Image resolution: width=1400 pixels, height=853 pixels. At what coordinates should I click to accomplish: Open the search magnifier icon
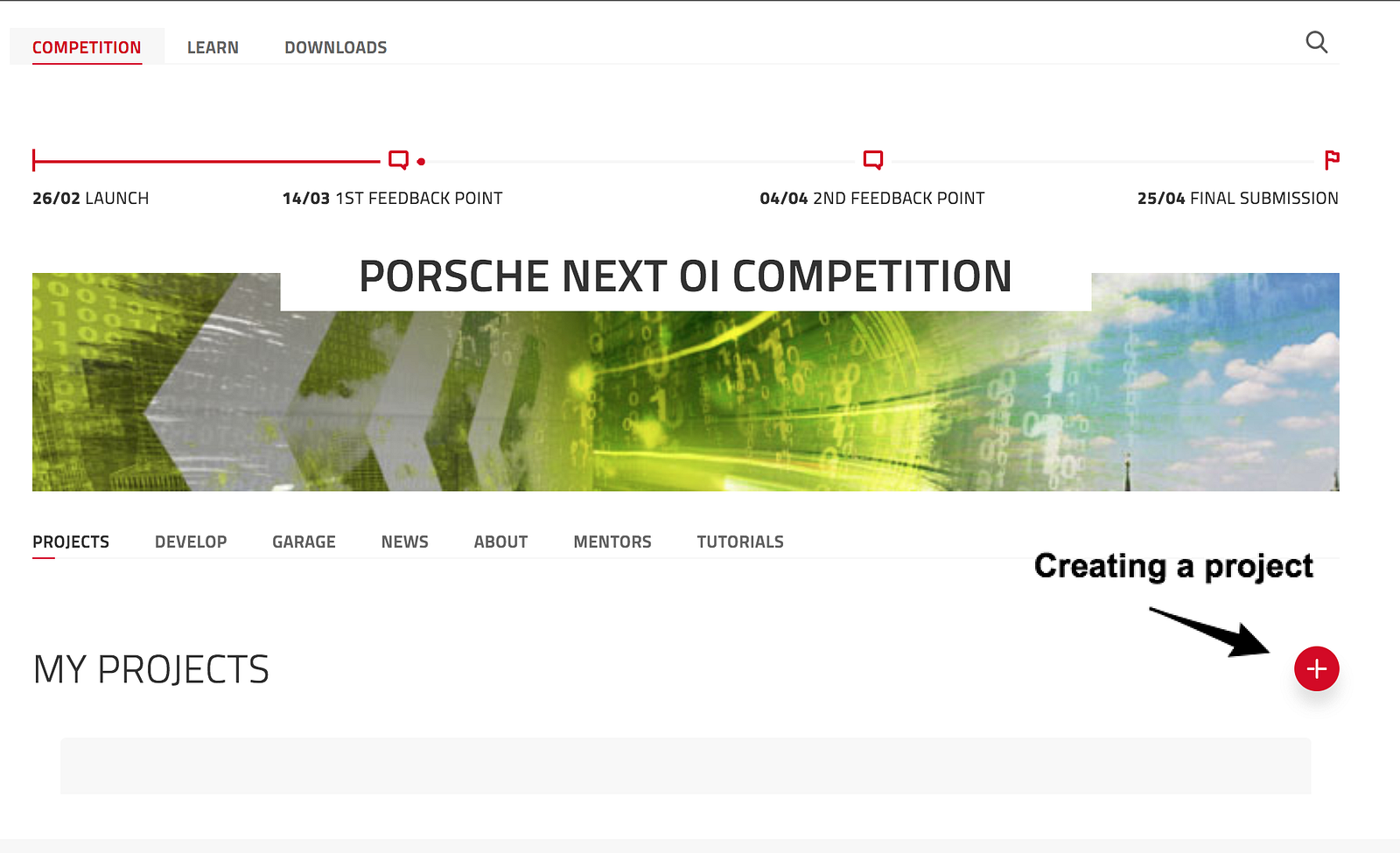1316,42
